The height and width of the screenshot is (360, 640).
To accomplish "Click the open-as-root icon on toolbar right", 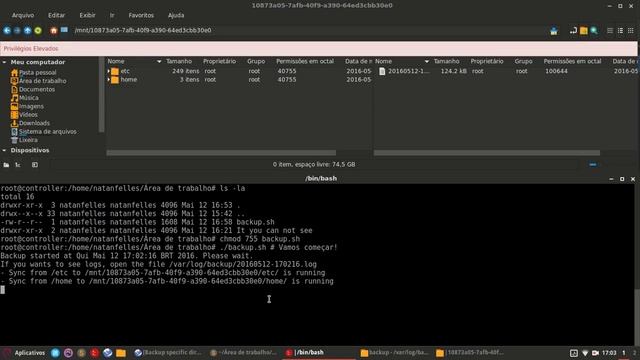I will coord(553,31).
